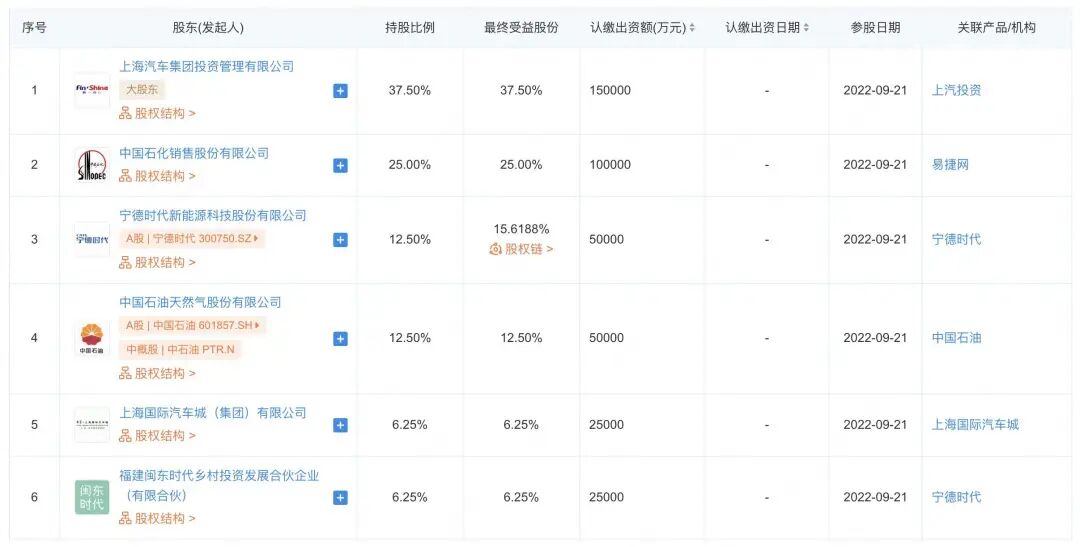1080x547 pixels.
Task: Click the 25.00% 持股比例 cell
Action: [410, 165]
